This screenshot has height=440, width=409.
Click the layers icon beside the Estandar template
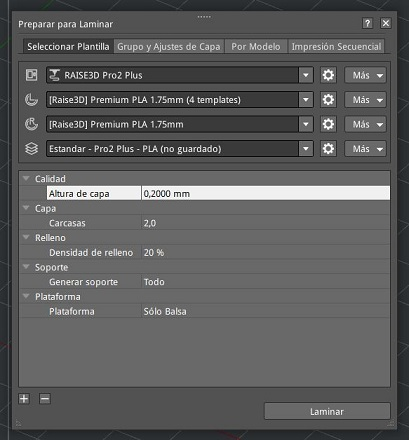tap(32, 149)
